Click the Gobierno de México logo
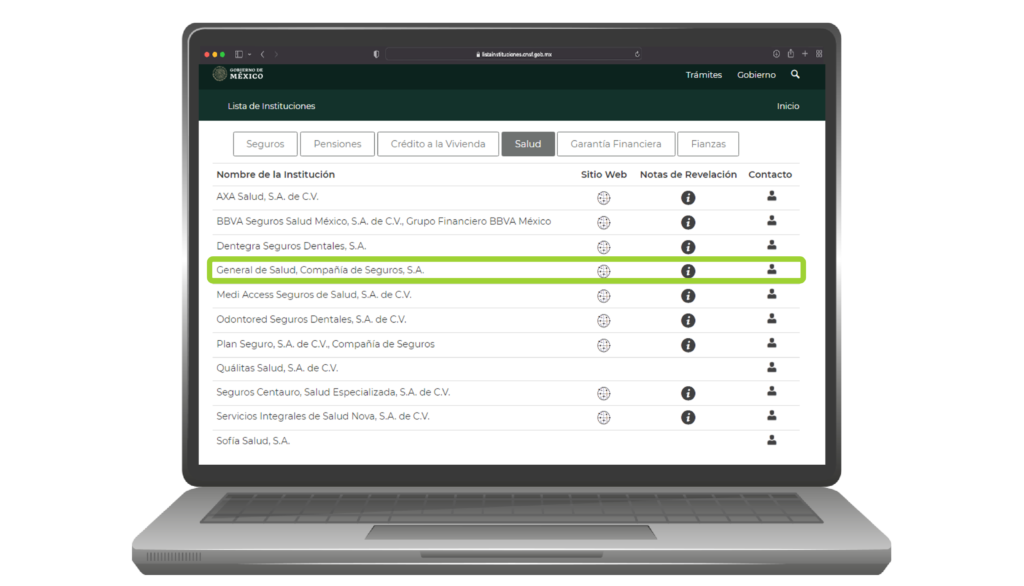The image size is (1024, 586). [x=238, y=74]
